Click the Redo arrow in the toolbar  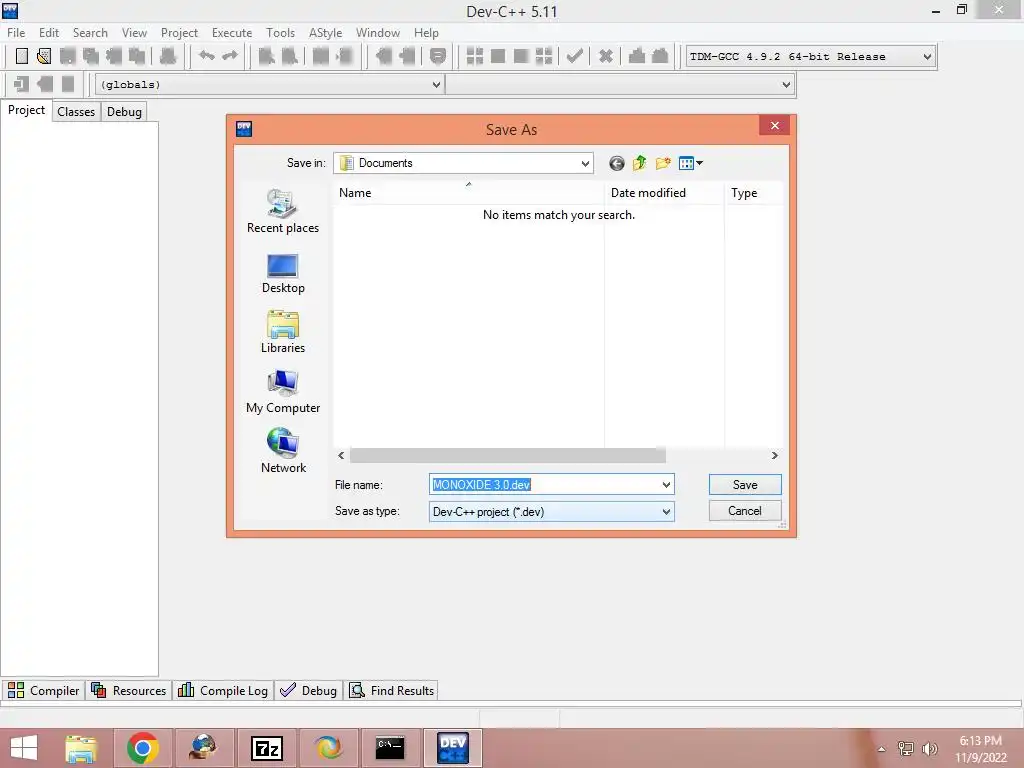[x=230, y=56]
